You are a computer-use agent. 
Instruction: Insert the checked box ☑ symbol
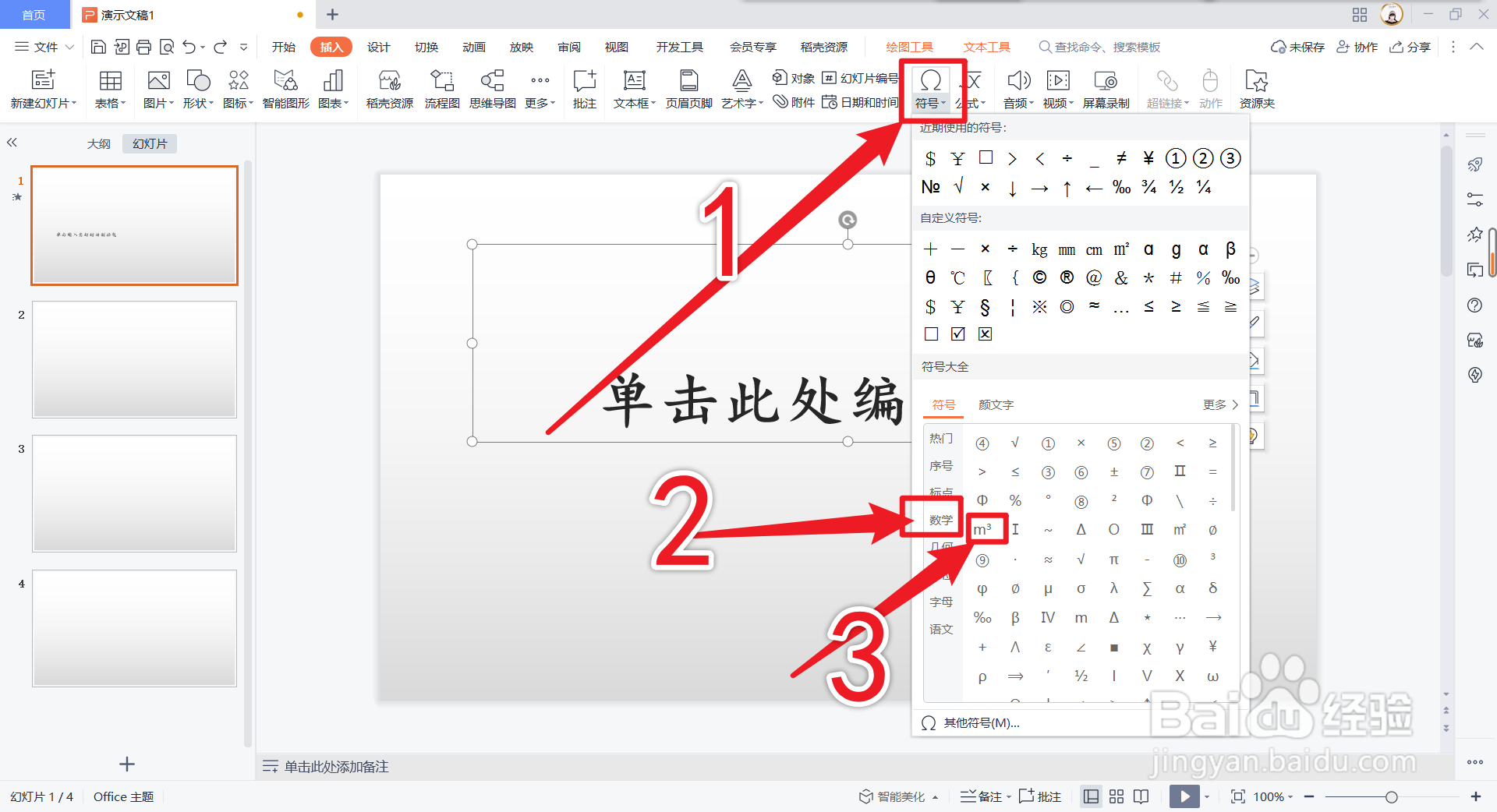pyautogui.click(x=958, y=334)
